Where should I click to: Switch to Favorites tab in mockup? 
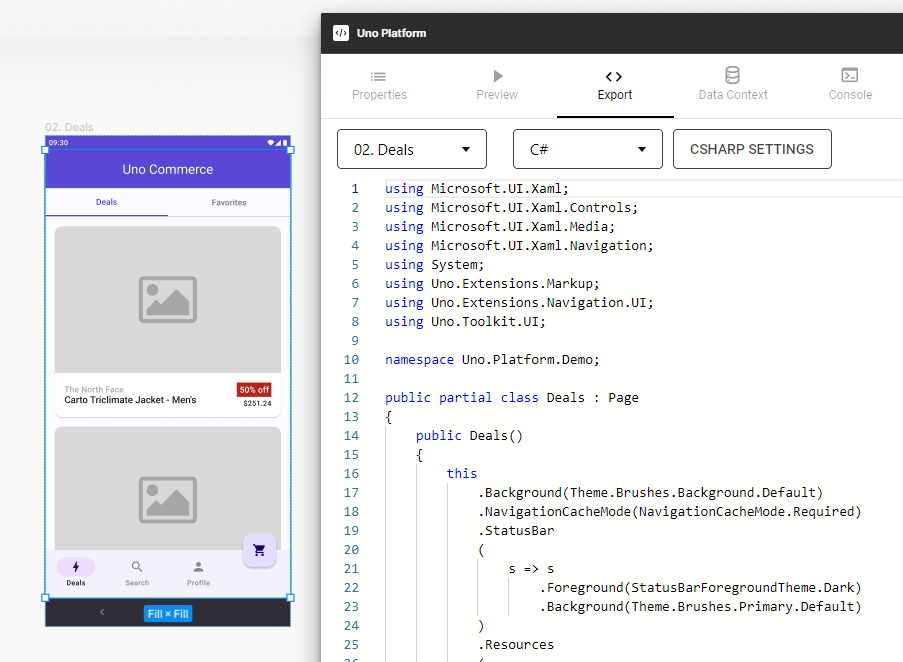click(229, 203)
